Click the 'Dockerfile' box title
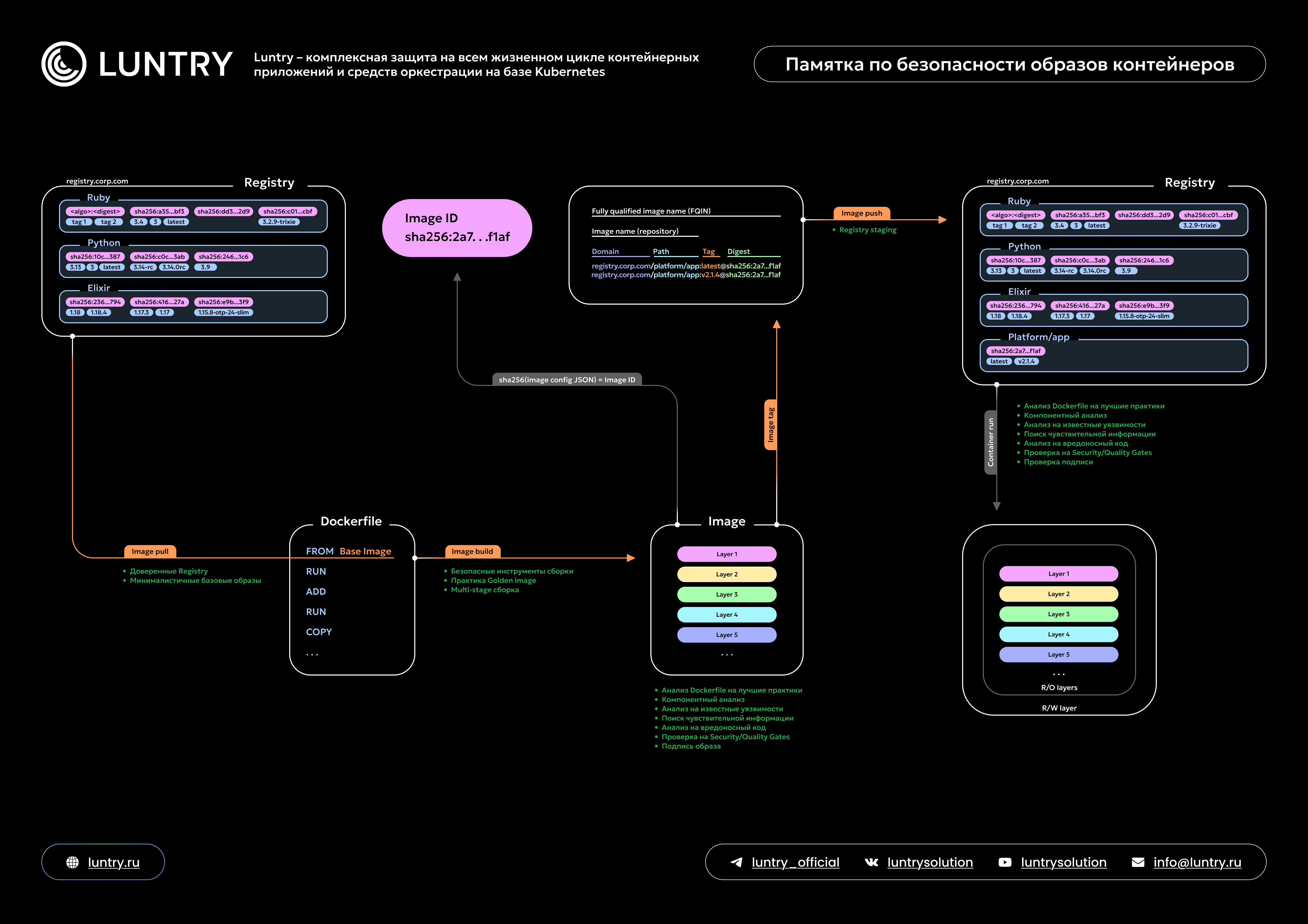The height and width of the screenshot is (924, 1308). [351, 521]
